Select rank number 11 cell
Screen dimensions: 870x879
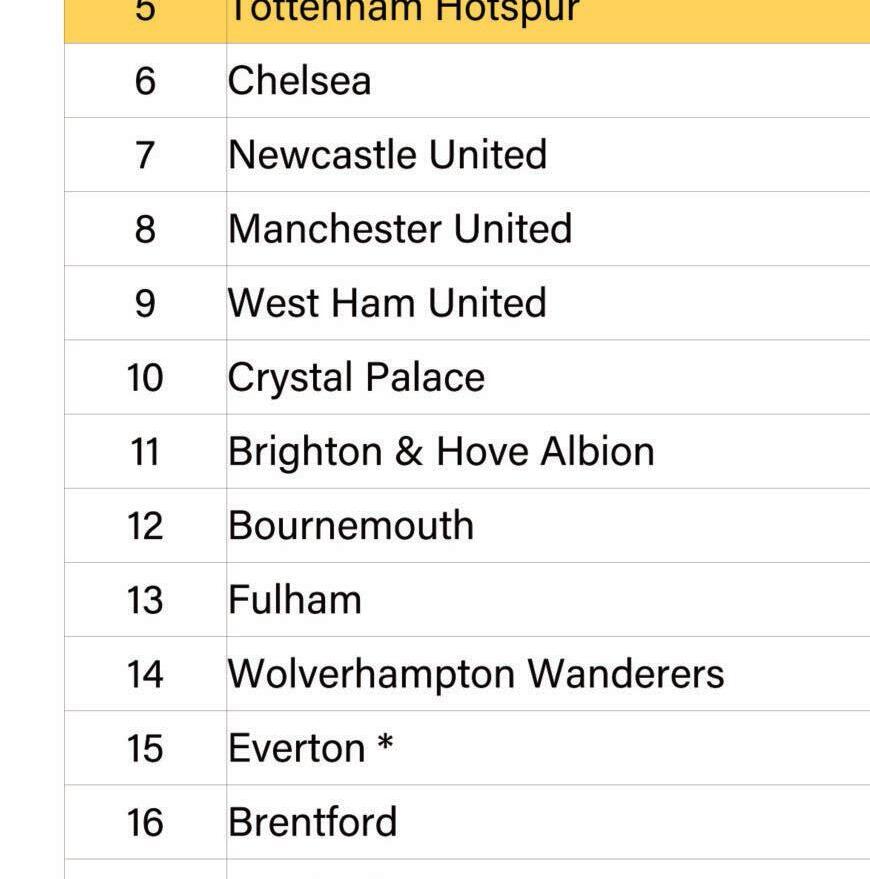click(x=145, y=451)
